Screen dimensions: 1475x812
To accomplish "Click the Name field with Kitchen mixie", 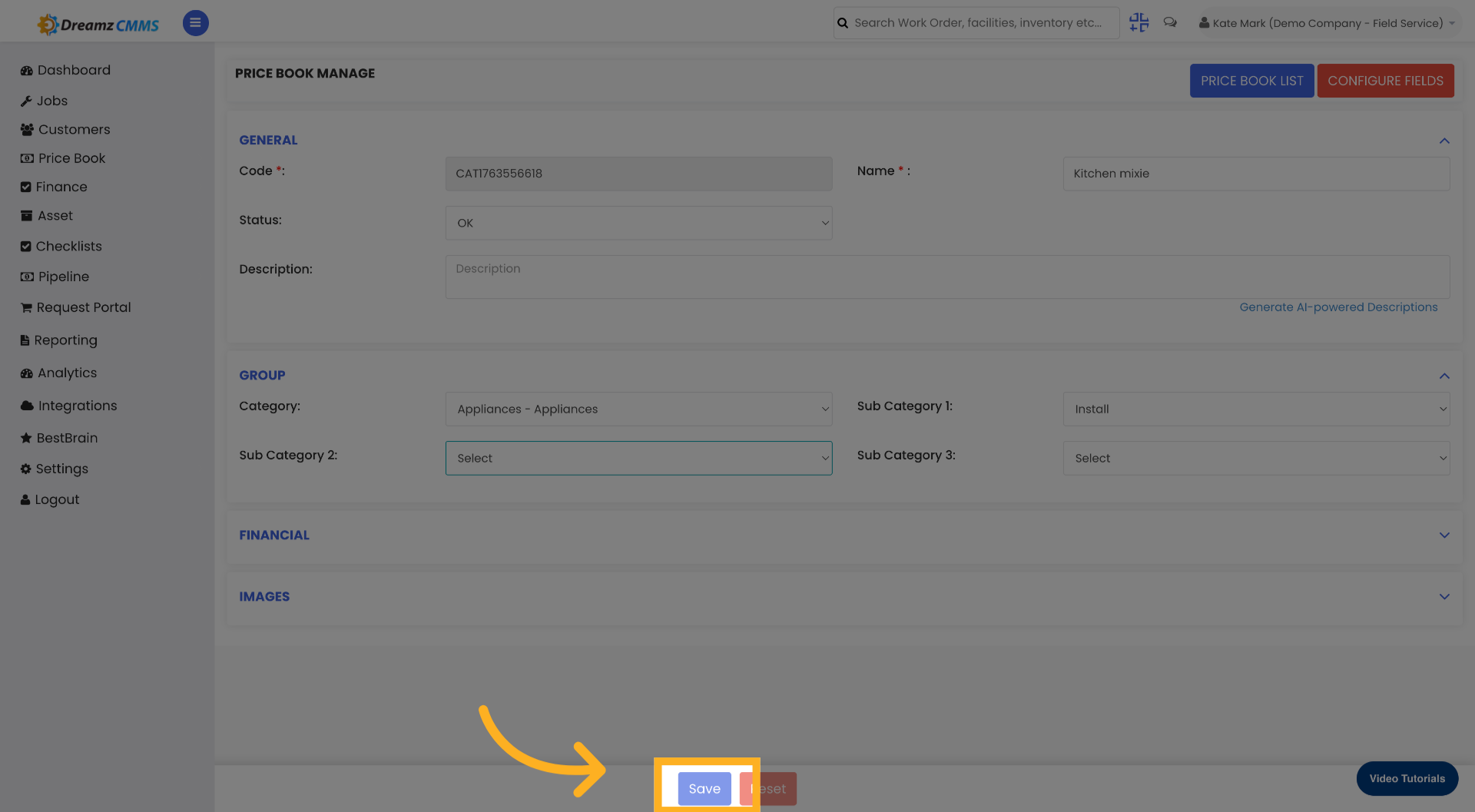I will click(1256, 174).
